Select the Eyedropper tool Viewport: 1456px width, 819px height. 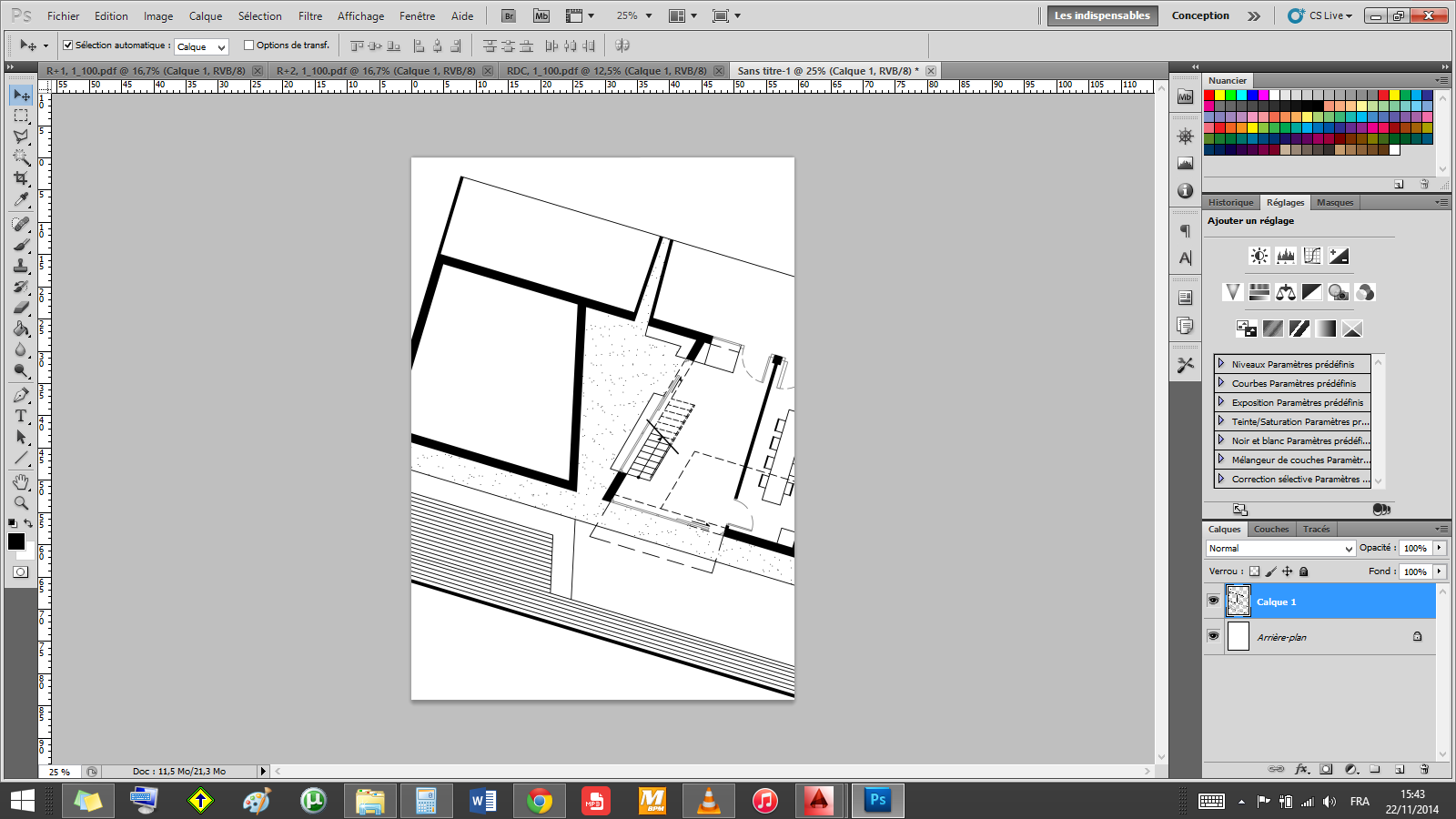click(21, 199)
